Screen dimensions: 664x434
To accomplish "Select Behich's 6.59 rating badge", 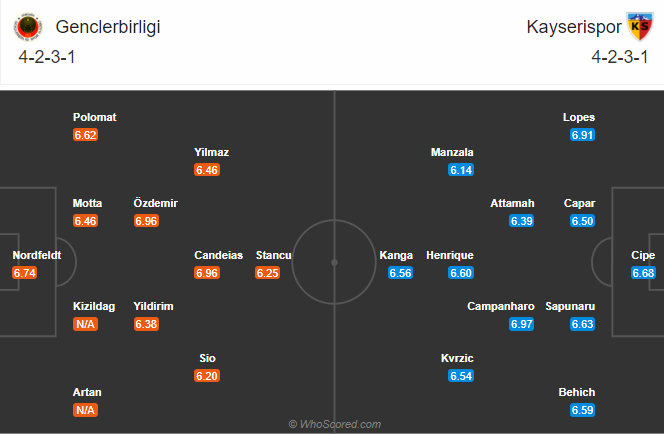I will [x=582, y=410].
